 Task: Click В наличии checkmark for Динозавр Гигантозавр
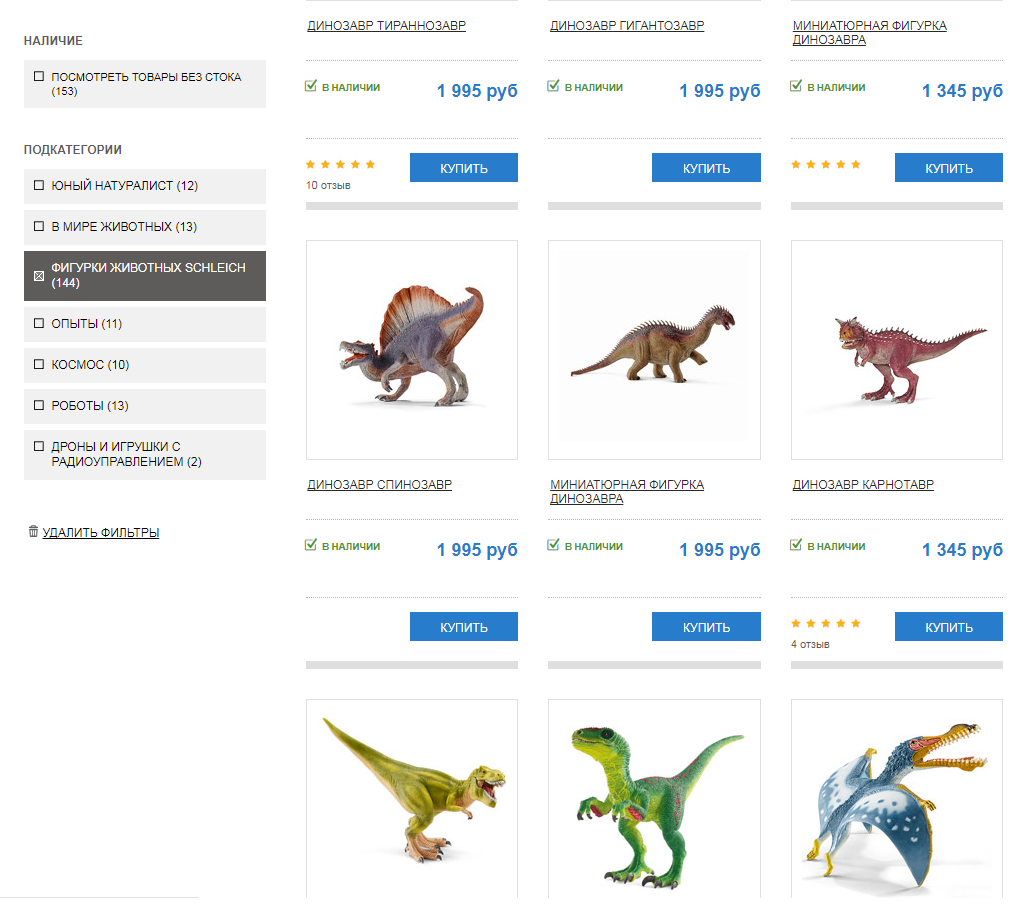[553, 86]
